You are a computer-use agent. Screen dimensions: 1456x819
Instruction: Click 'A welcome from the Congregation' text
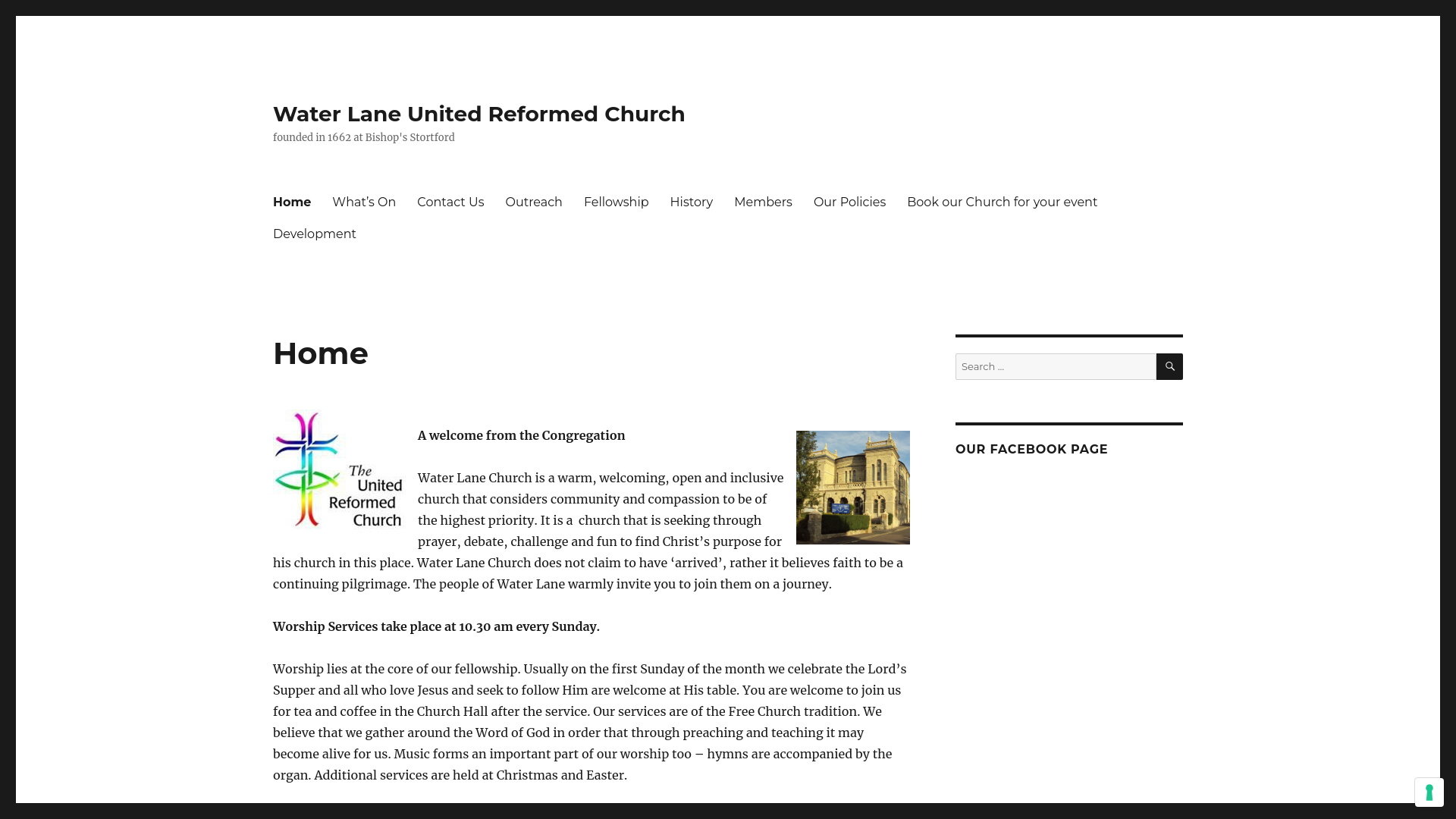point(522,435)
